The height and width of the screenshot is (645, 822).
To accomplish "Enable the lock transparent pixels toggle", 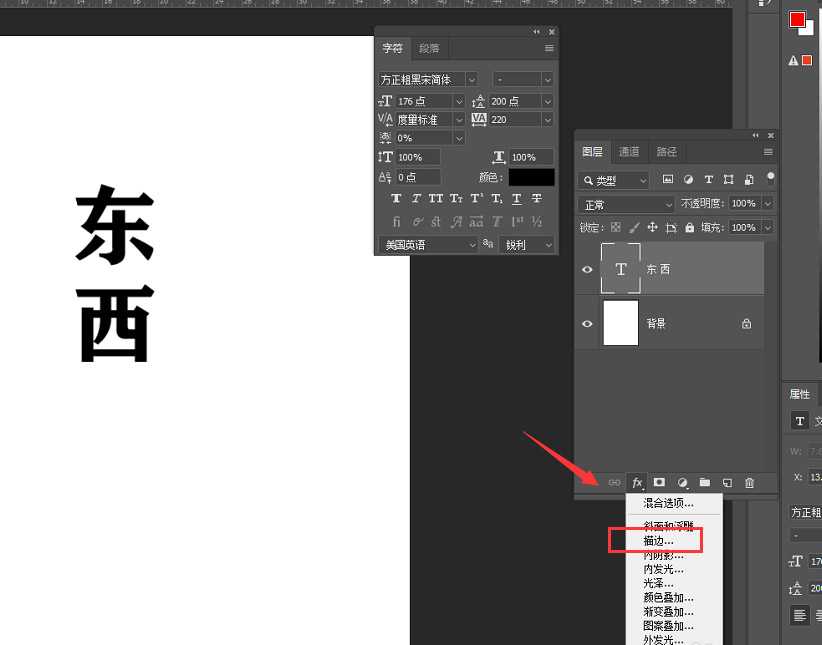I will pyautogui.click(x=618, y=227).
